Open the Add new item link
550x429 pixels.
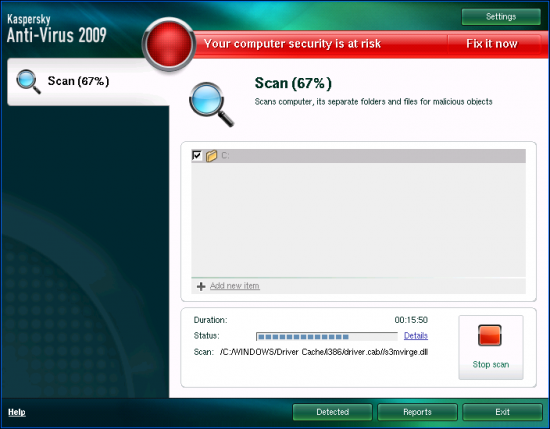point(235,286)
